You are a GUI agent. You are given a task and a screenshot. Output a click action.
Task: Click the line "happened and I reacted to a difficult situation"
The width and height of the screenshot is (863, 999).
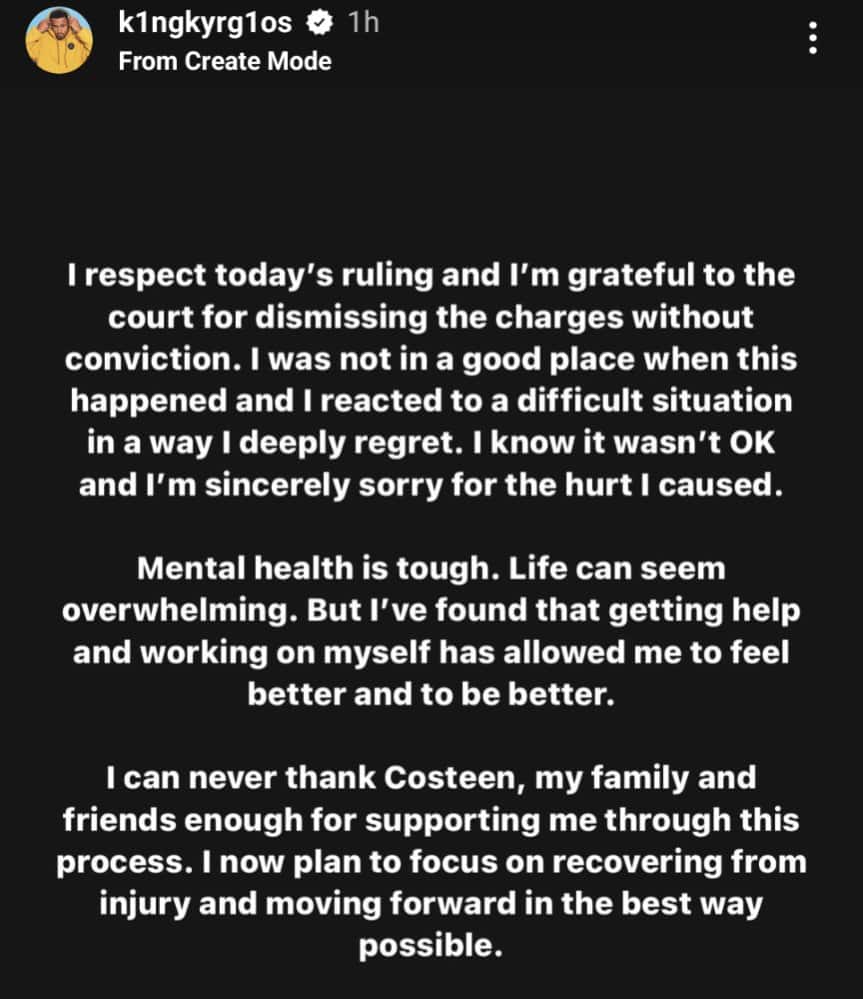(429, 401)
